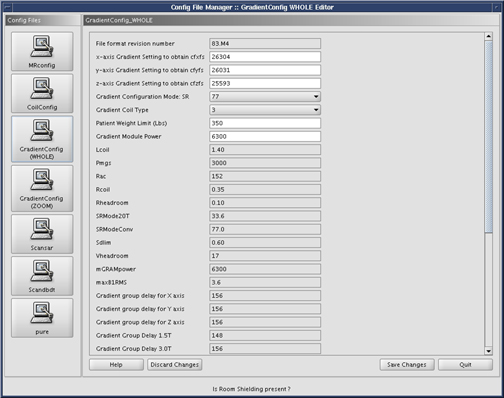Open the MRconfig file icon

click(x=42, y=51)
